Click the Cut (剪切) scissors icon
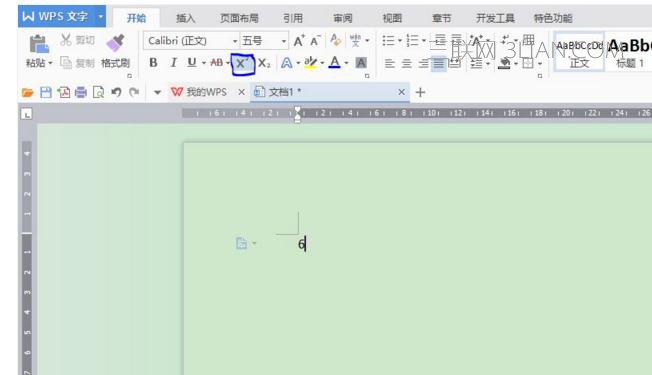The width and height of the screenshot is (652, 375). click(66, 40)
